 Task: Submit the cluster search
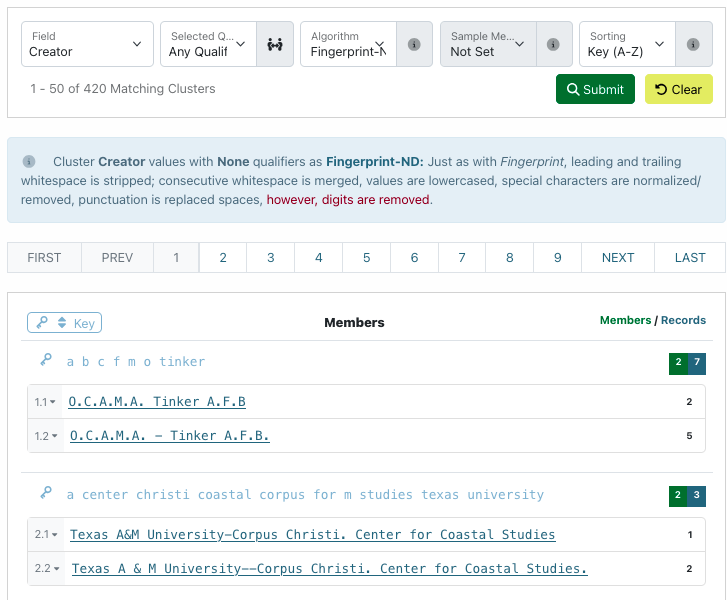tap(595, 89)
